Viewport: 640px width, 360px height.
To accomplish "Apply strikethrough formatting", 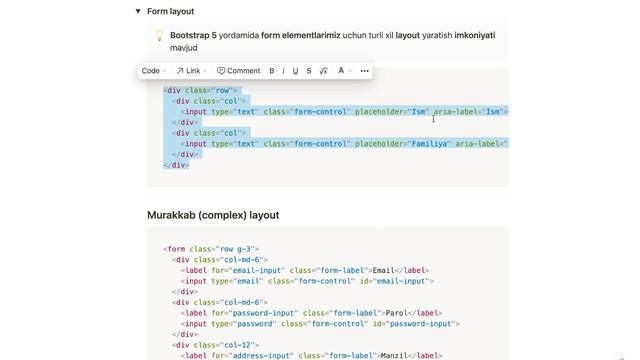I will pyautogui.click(x=309, y=71).
